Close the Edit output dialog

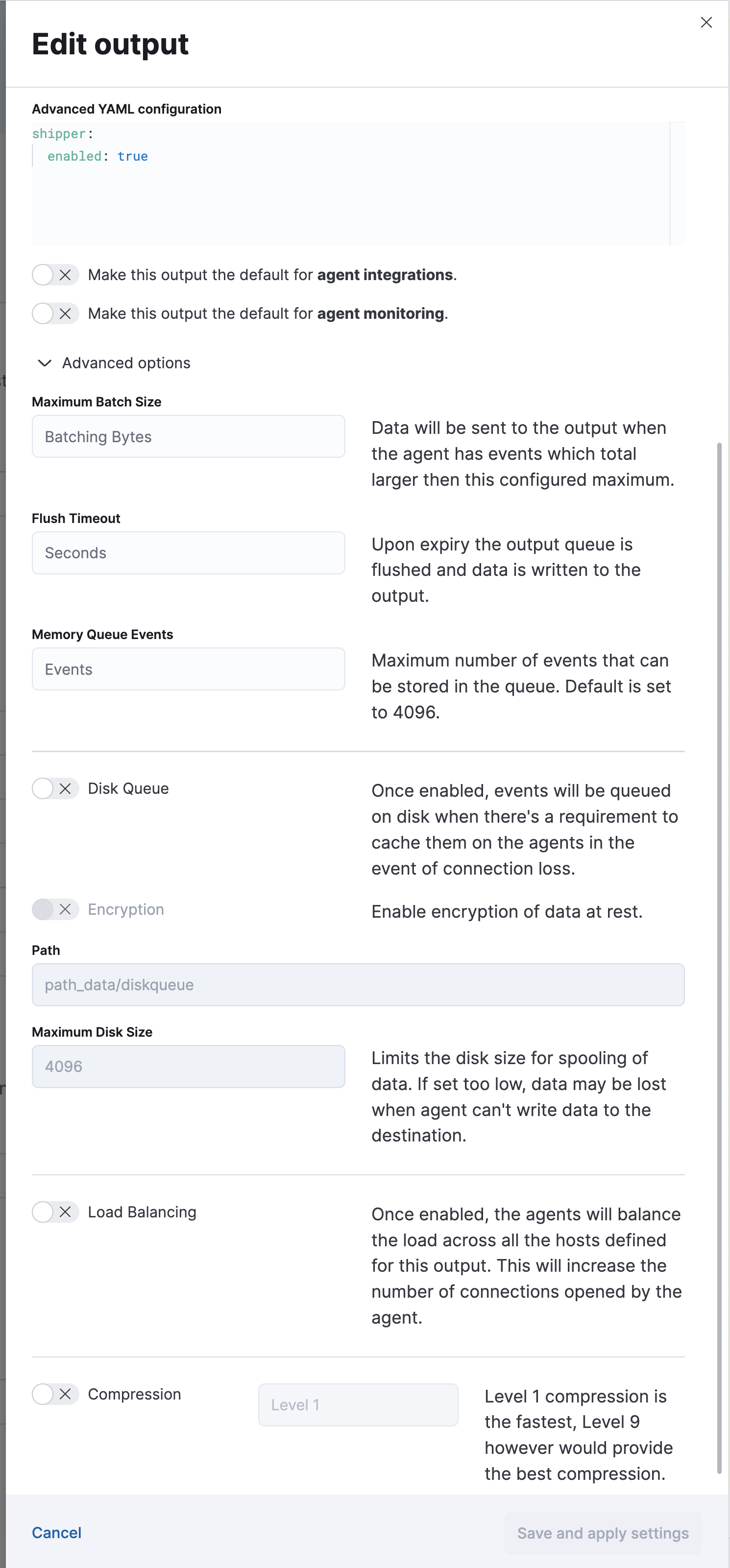(706, 23)
